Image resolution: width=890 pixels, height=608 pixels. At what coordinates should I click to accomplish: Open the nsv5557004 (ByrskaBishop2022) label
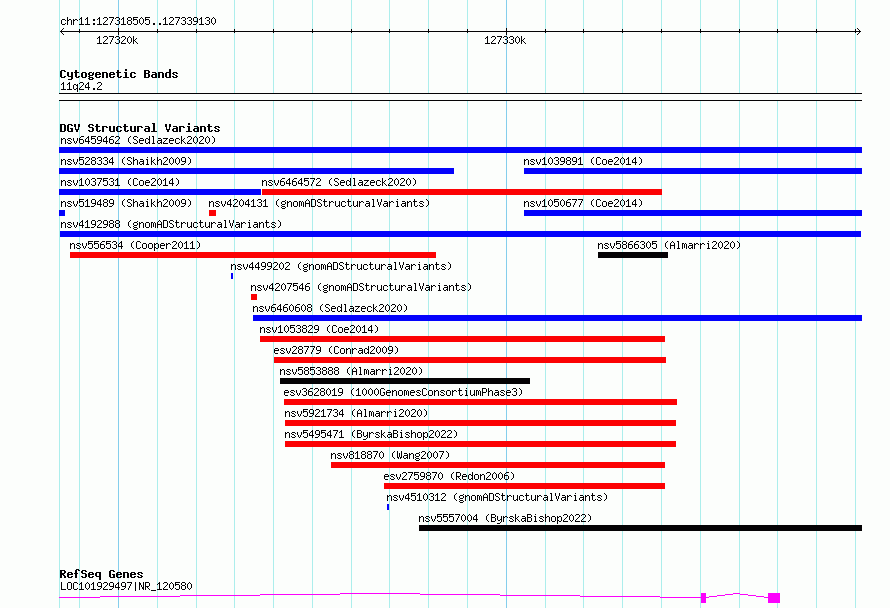(505, 518)
